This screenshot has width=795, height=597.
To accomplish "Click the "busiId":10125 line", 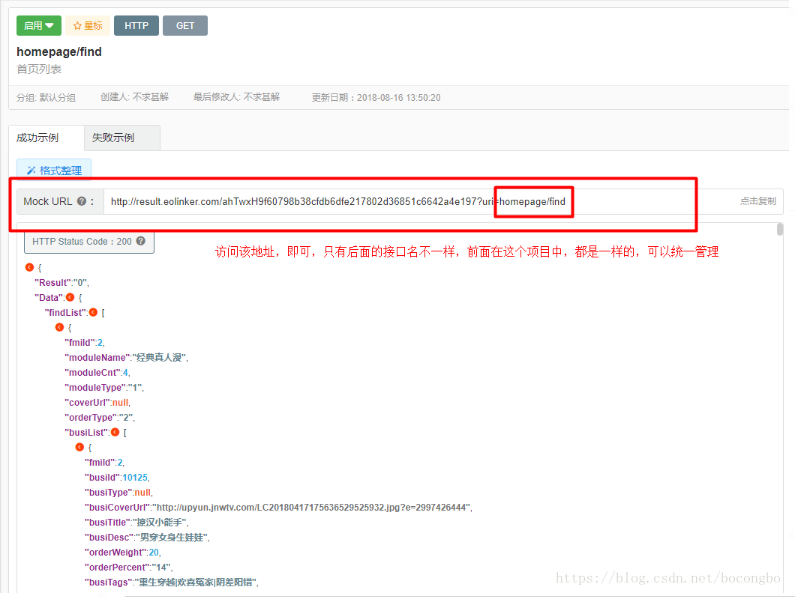I will [117, 477].
